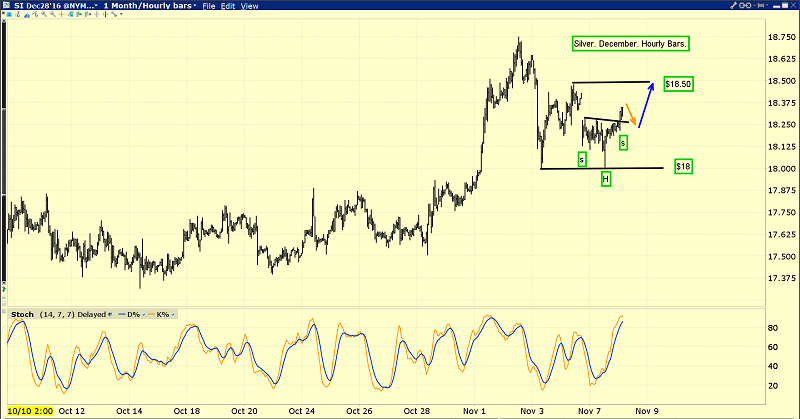Open the toolbar overflow dropdown arrow
Screen dimensions: 800x419
[121, 14]
